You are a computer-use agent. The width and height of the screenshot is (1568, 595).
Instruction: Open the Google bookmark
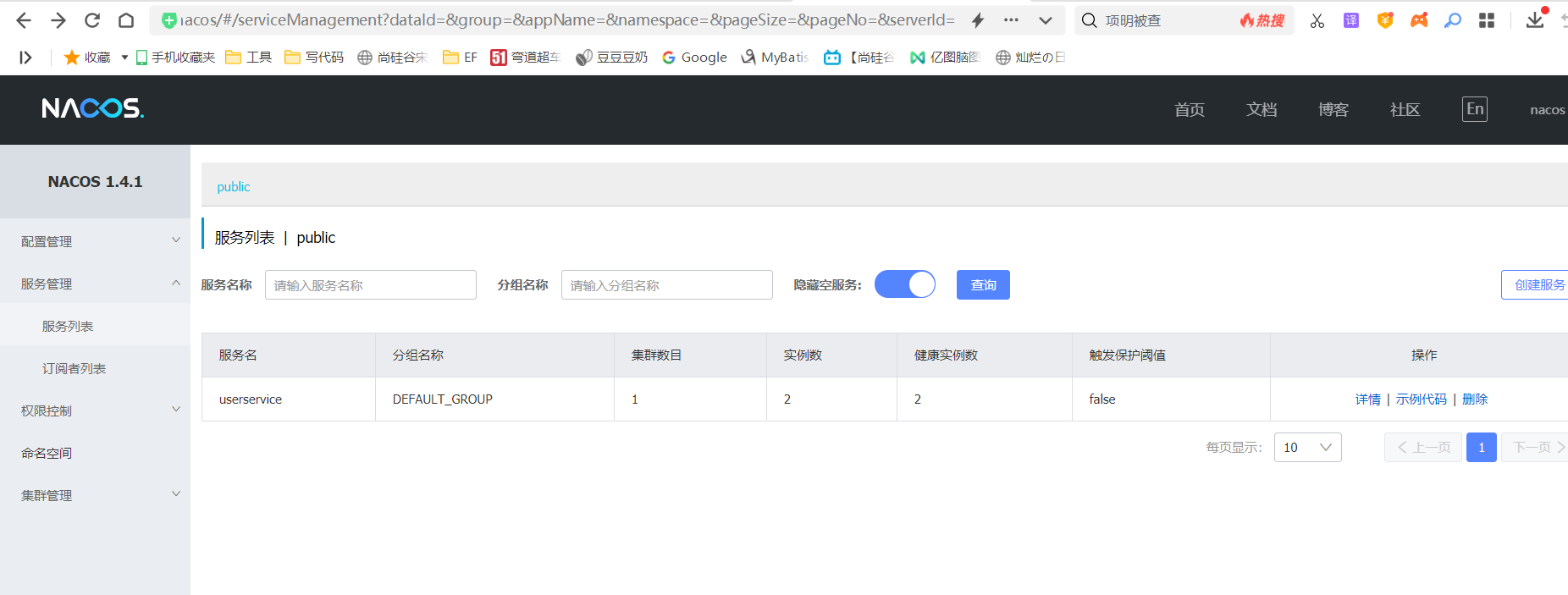tap(694, 57)
